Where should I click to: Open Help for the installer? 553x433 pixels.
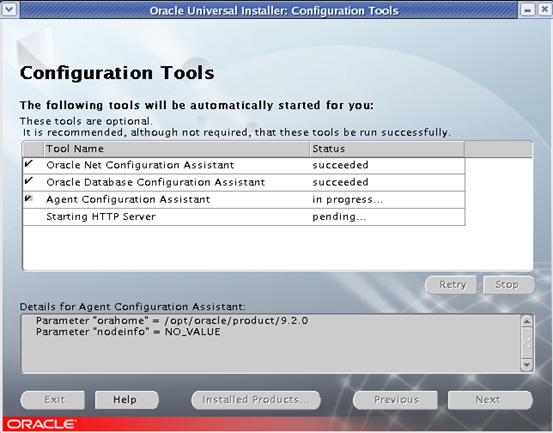[x=127, y=400]
